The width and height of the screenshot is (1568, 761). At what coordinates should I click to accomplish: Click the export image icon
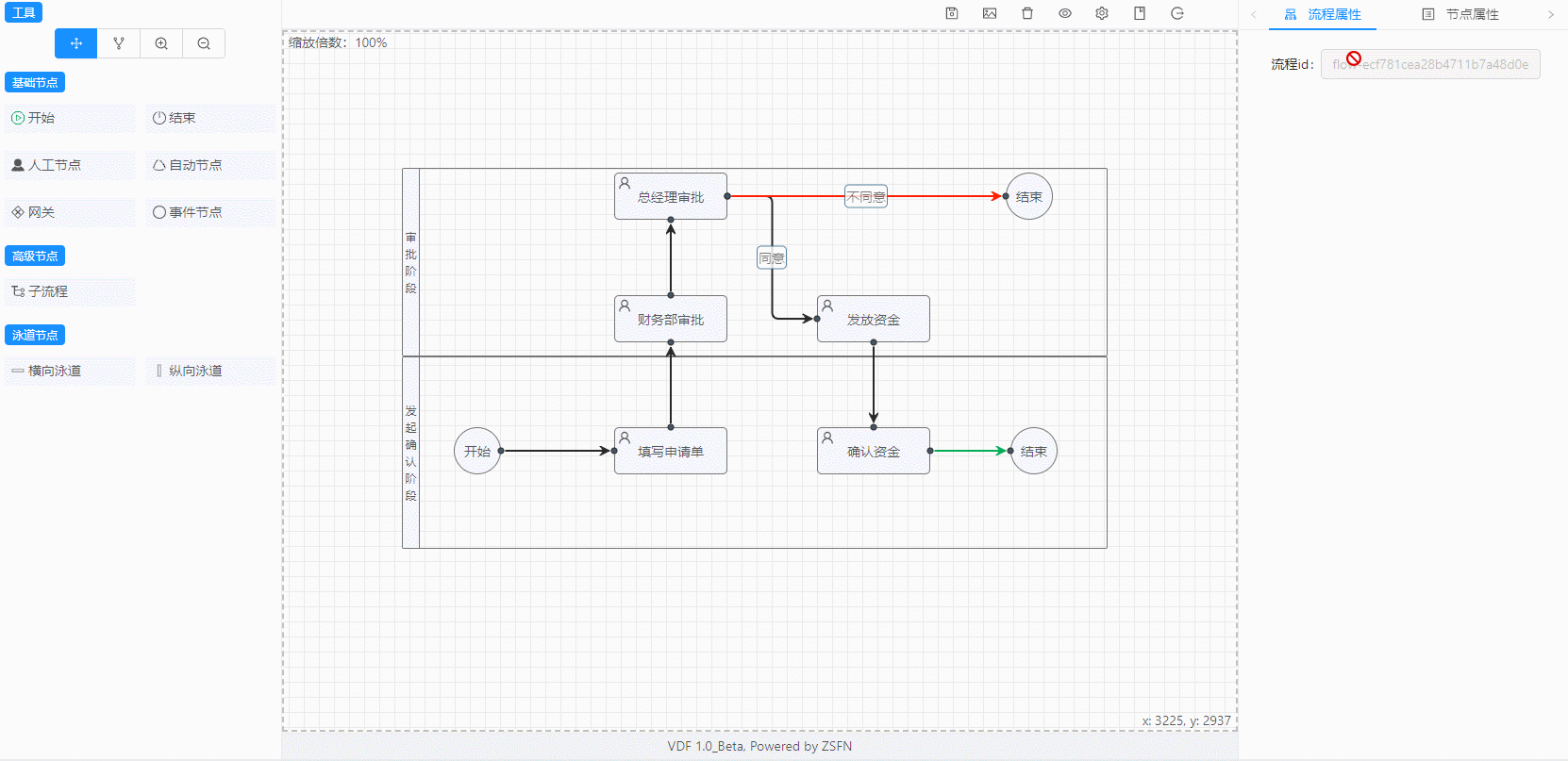[990, 13]
